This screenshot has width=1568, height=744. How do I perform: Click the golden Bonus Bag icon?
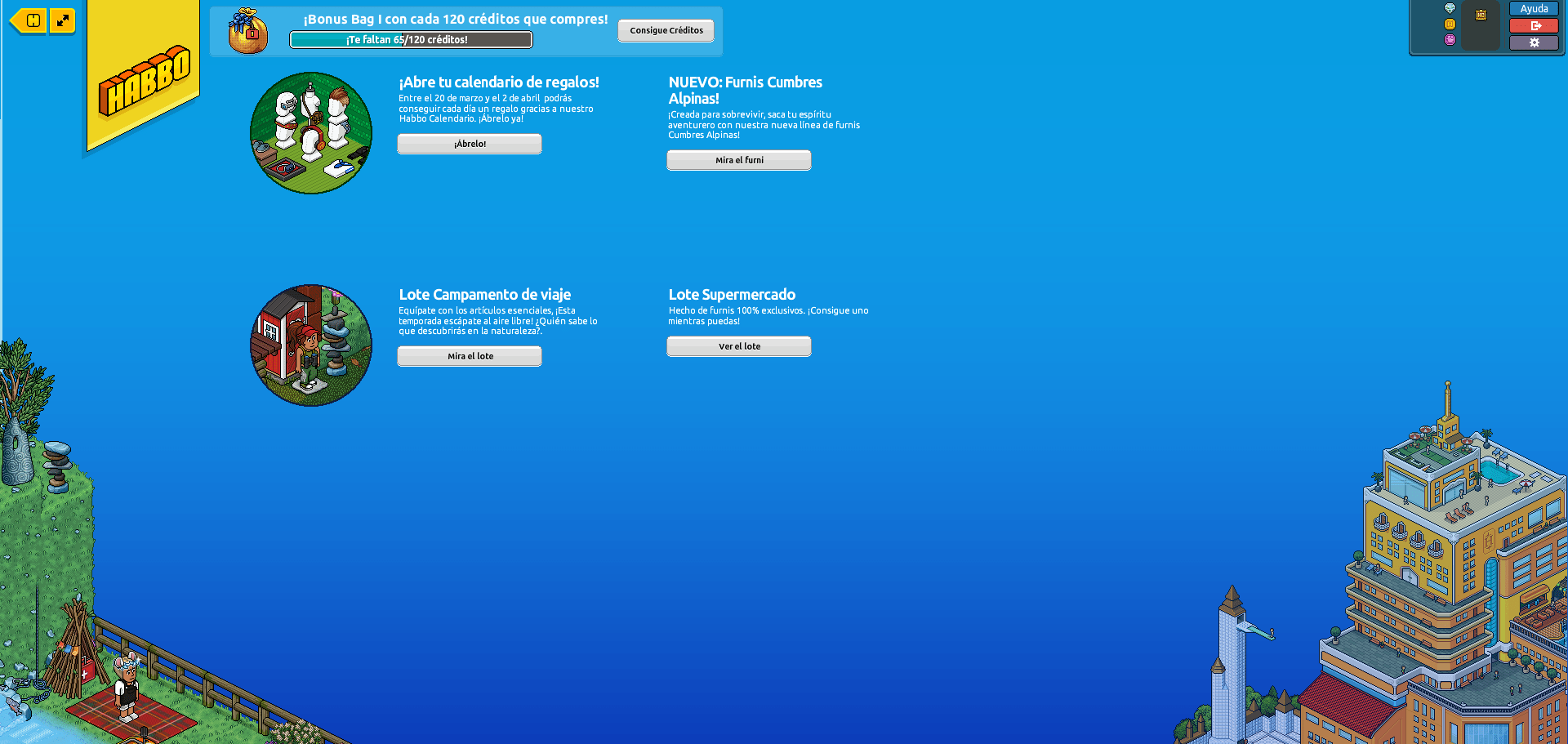pos(247,32)
